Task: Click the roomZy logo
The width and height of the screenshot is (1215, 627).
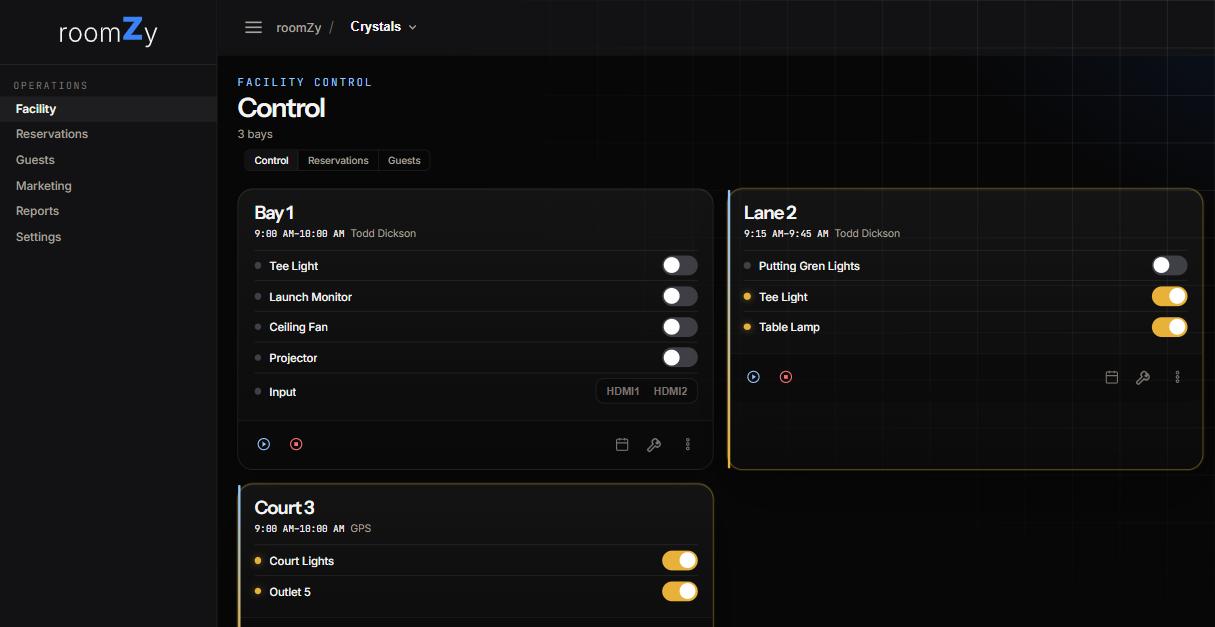Action: [x=108, y=32]
